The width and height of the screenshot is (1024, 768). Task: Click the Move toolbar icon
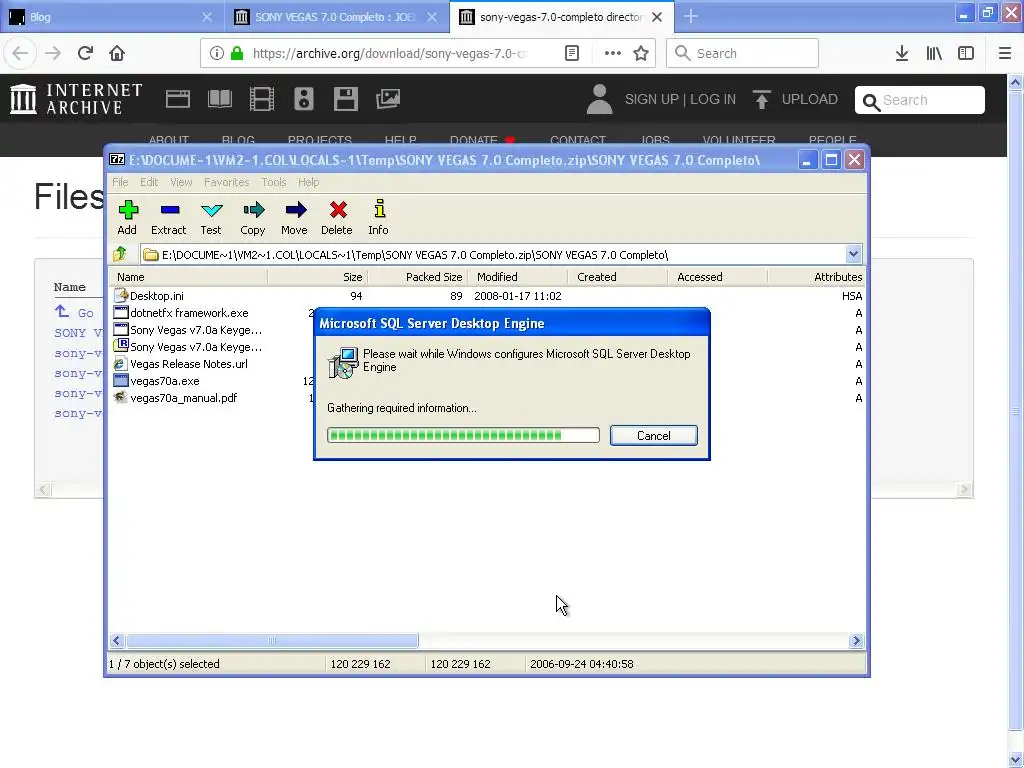pyautogui.click(x=295, y=217)
